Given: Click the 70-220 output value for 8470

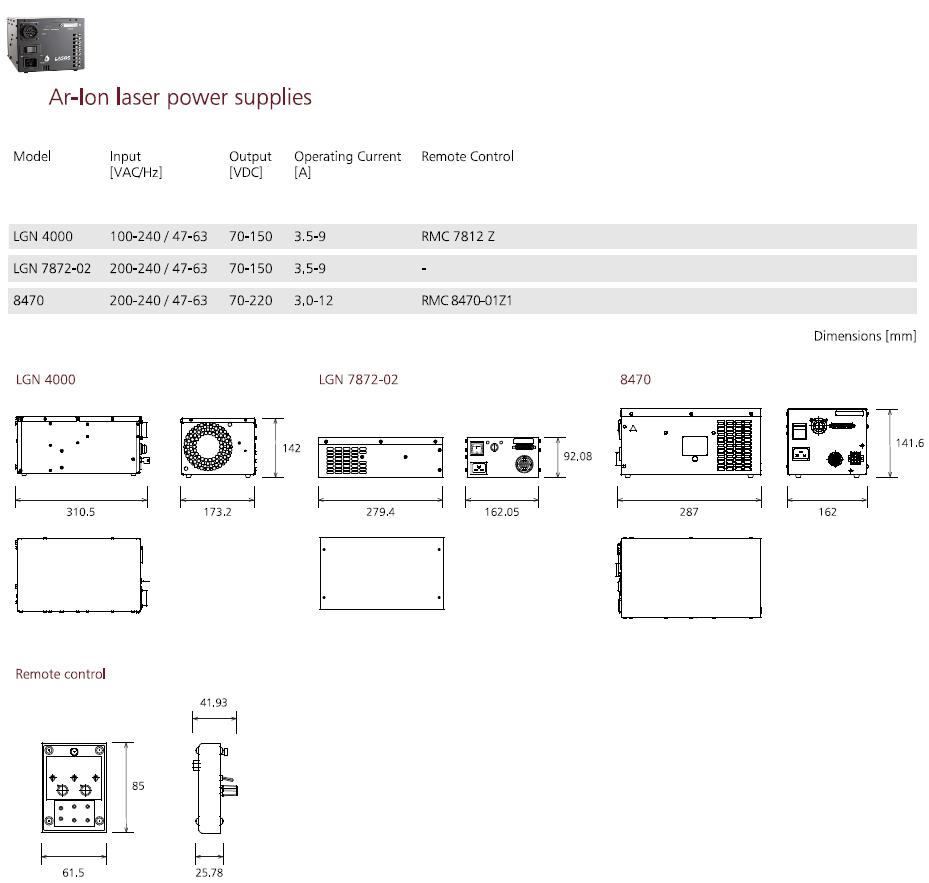Looking at the screenshot, I should click(250, 300).
